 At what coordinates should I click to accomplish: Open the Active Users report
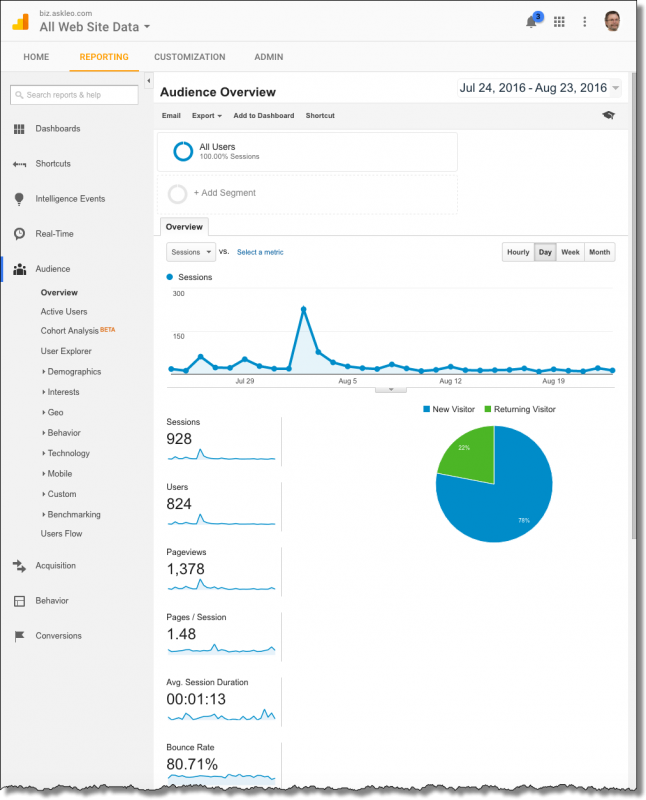click(64, 312)
